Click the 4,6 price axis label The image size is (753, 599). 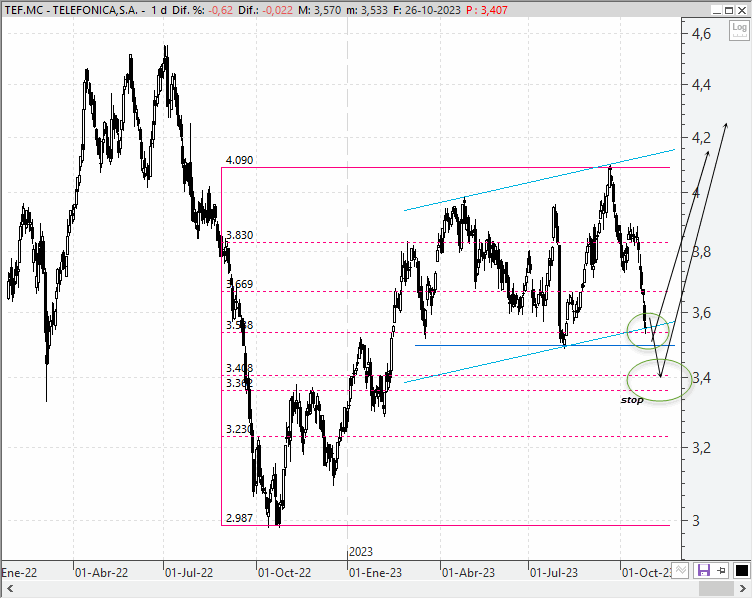(x=701, y=34)
